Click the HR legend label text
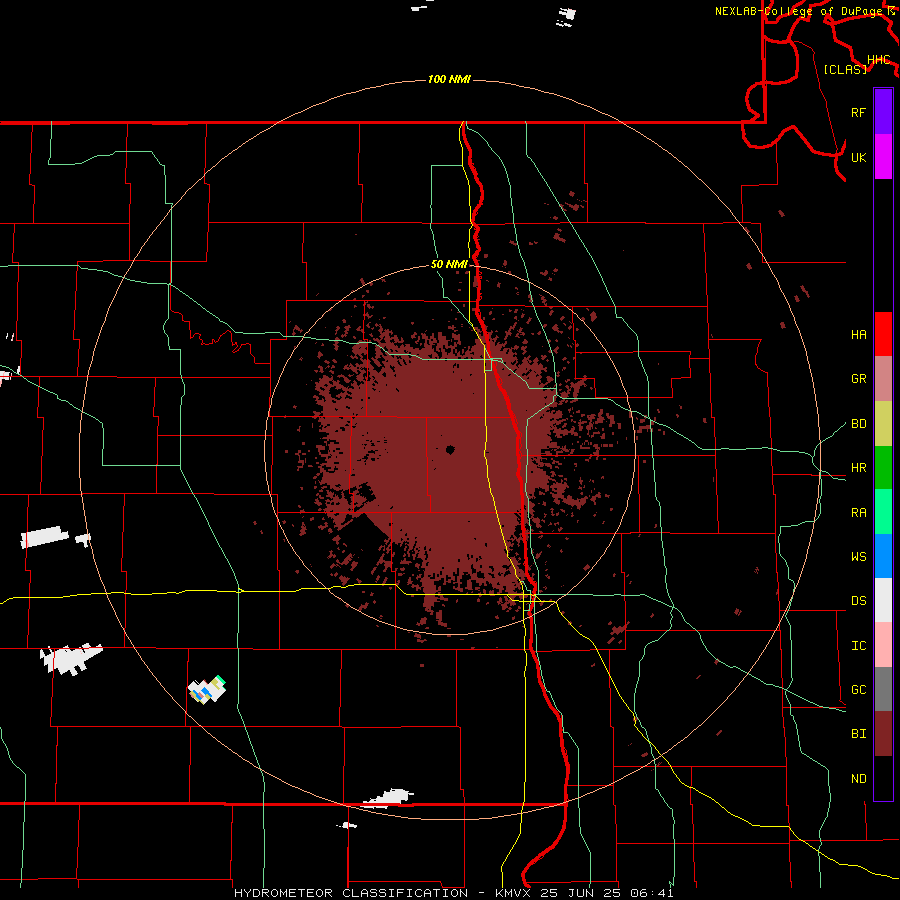Screen dimensions: 900x900 click(858, 468)
